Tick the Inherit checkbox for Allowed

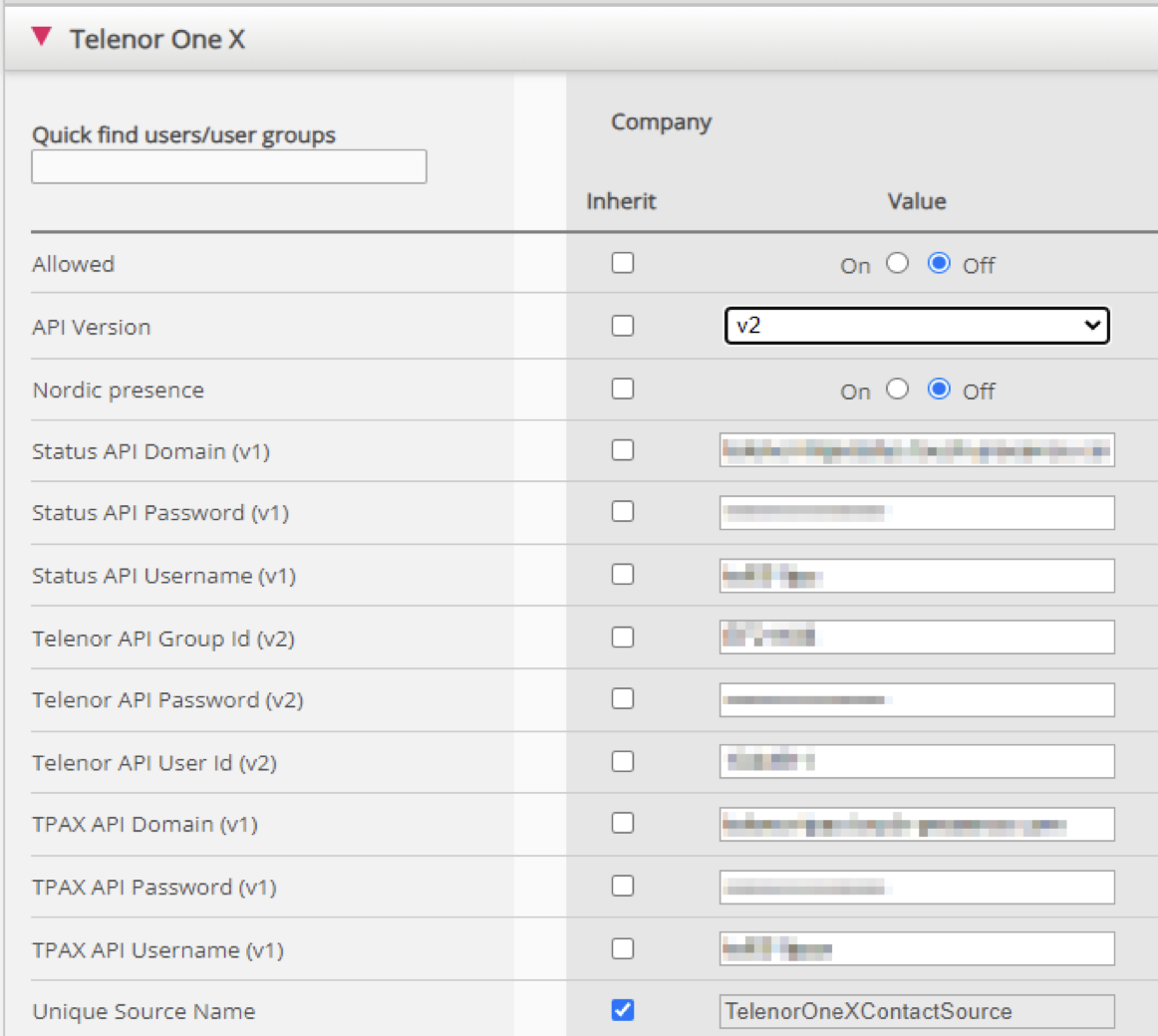[x=623, y=263]
